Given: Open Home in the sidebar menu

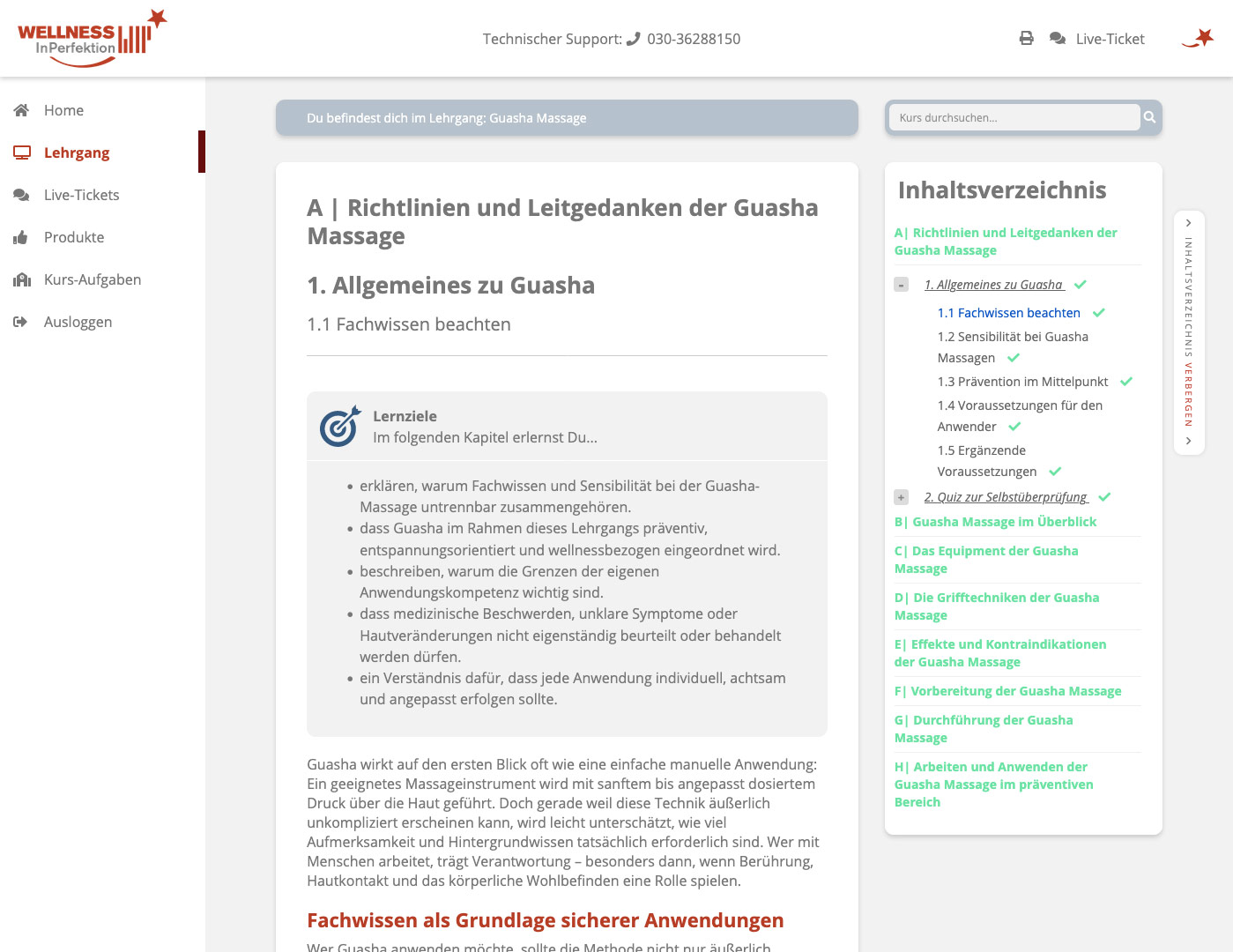Looking at the screenshot, I should pyautogui.click(x=63, y=110).
